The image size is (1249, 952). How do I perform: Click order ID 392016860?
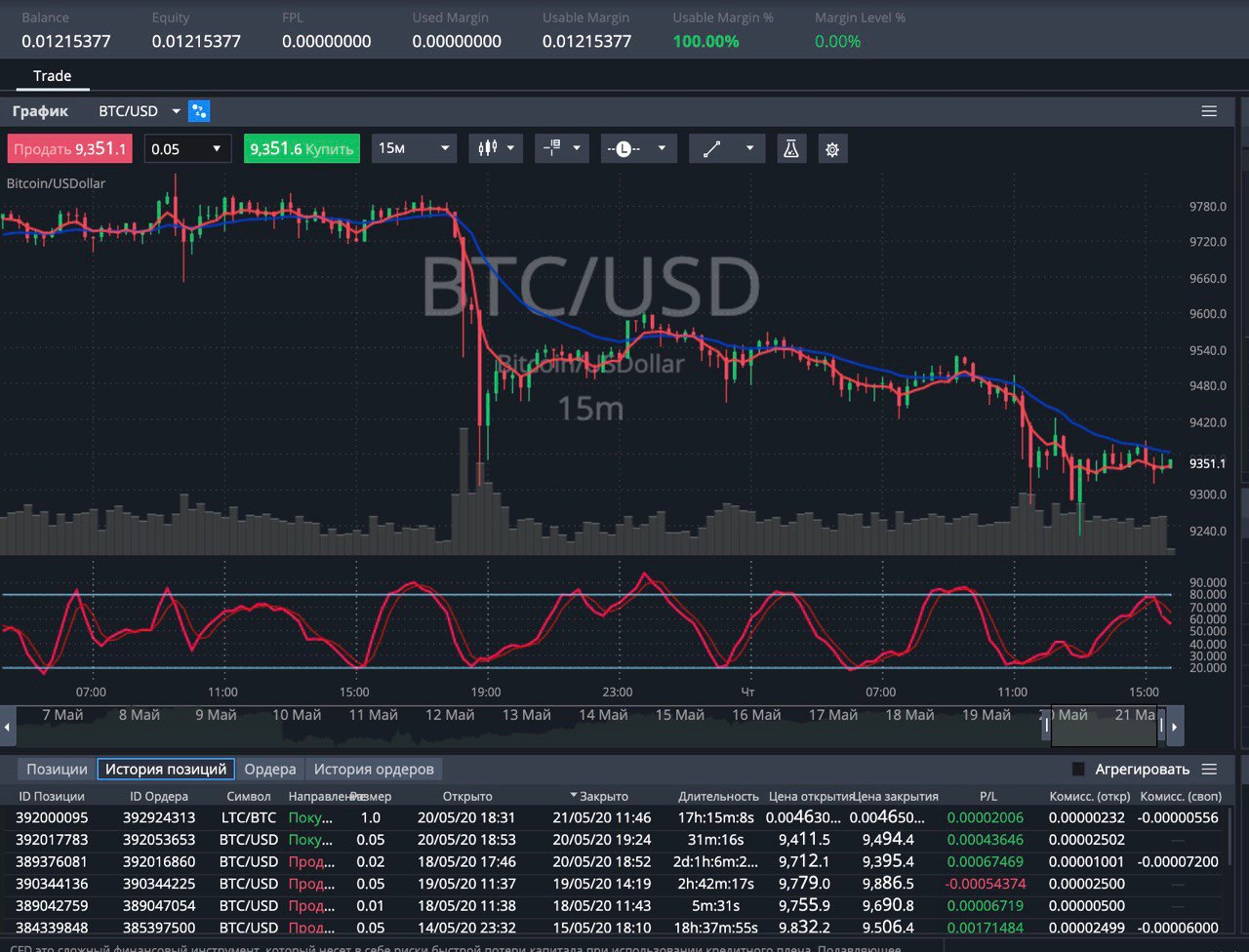[x=159, y=861]
